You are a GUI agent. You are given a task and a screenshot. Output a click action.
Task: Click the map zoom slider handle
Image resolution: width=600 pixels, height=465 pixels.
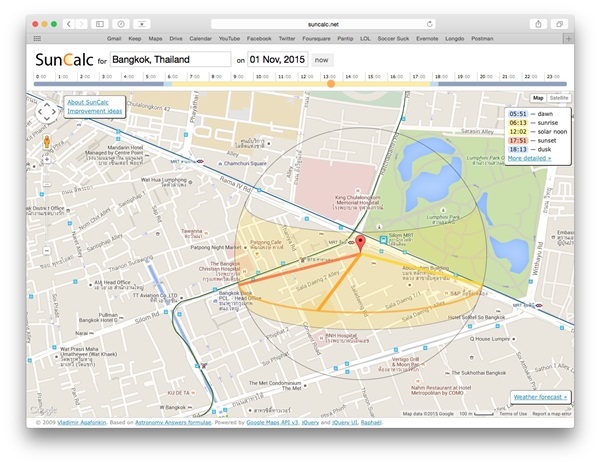click(x=47, y=184)
